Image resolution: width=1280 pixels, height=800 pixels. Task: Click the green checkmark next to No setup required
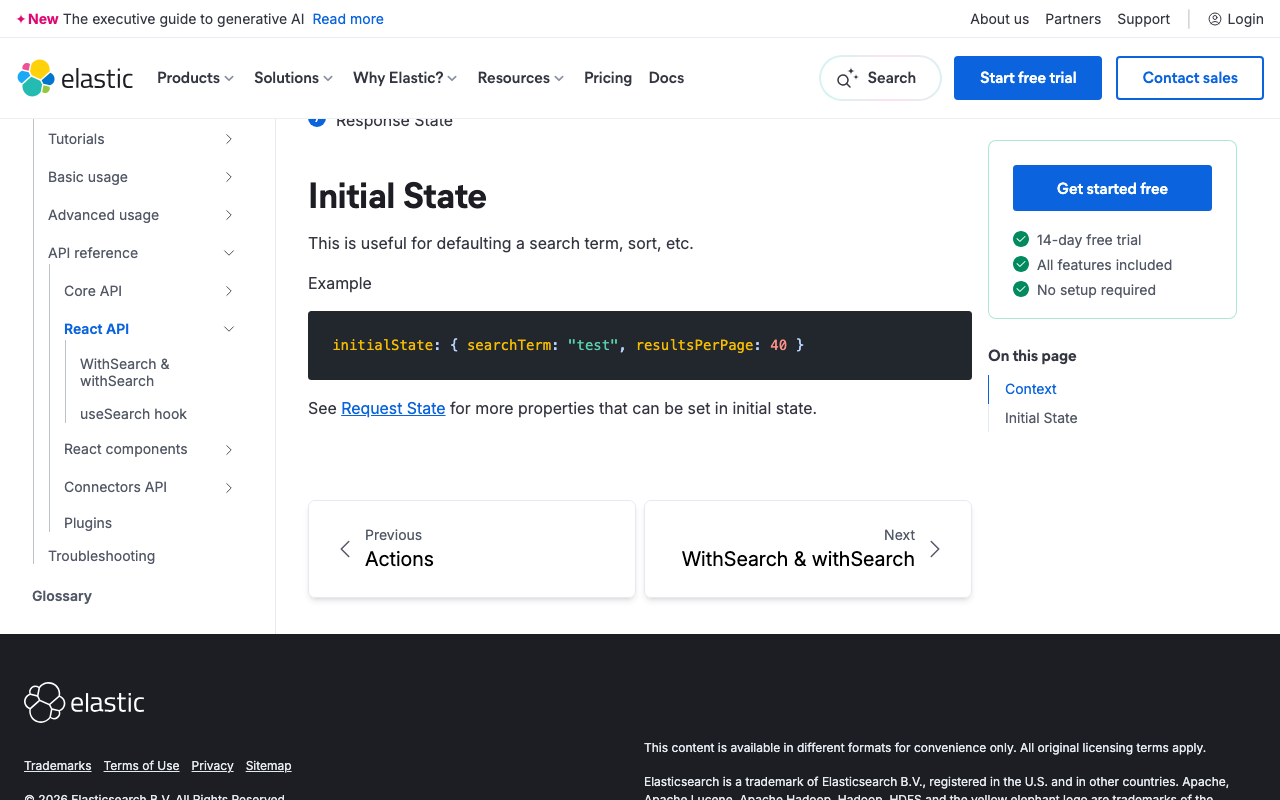(x=1020, y=290)
